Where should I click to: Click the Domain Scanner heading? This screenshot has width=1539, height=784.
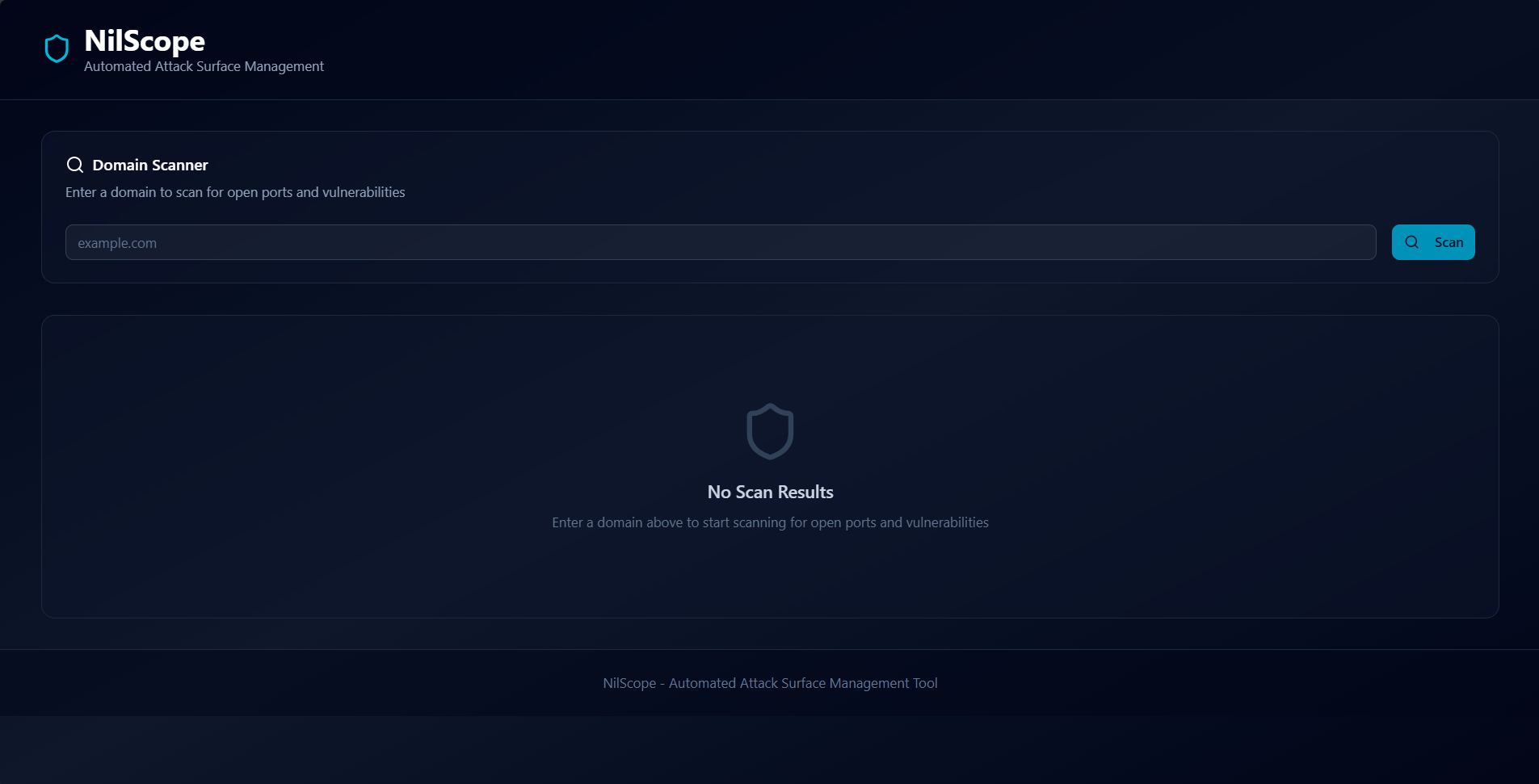pyautogui.click(x=150, y=165)
